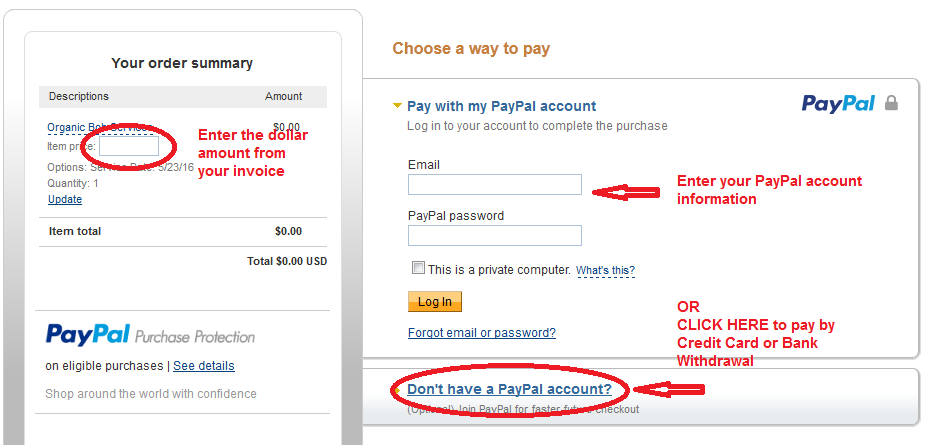The image size is (932, 445).
Task: Open 'See details' for purchase protection
Action: coord(204,366)
